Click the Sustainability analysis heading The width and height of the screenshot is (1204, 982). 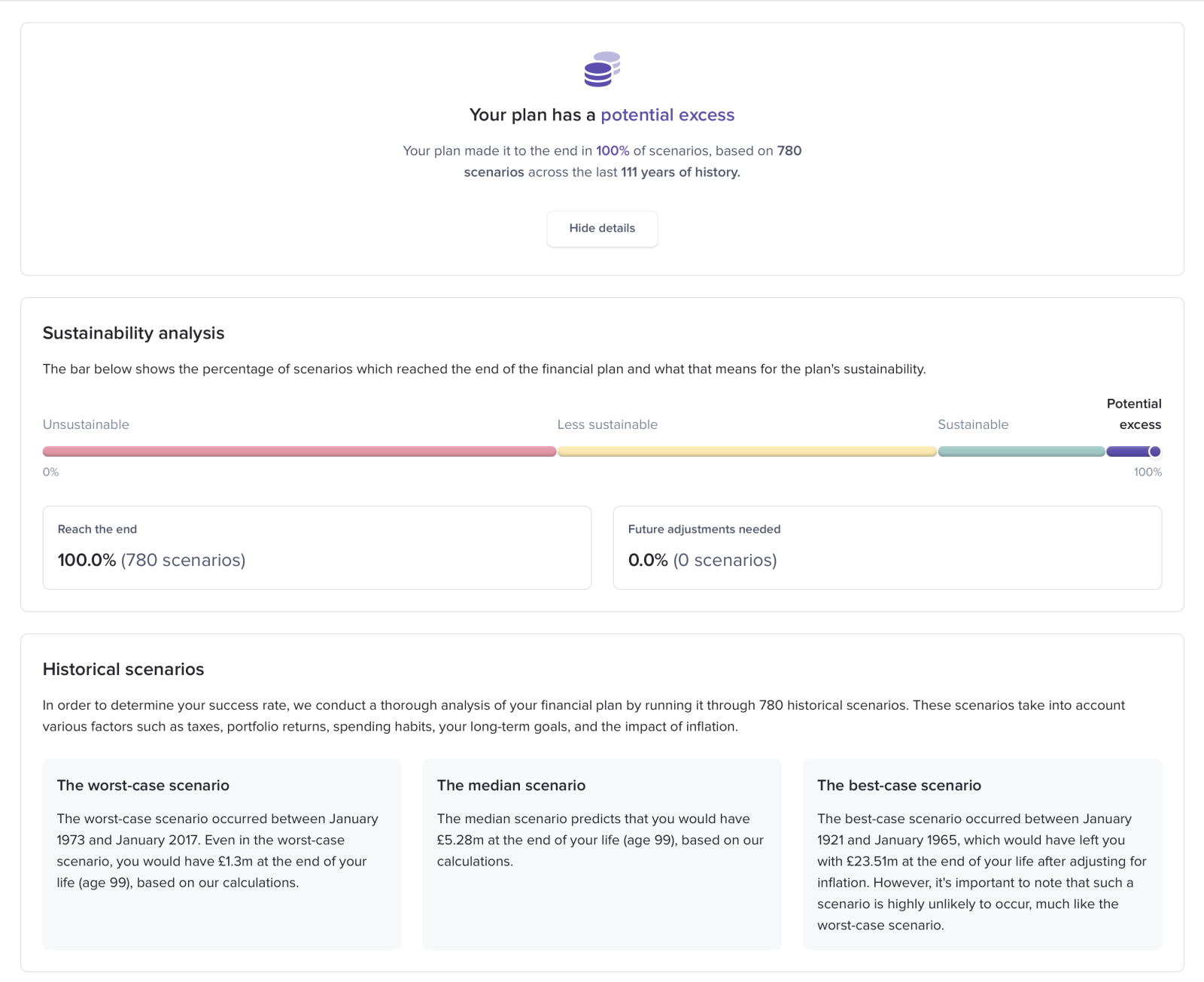pyautogui.click(x=134, y=333)
